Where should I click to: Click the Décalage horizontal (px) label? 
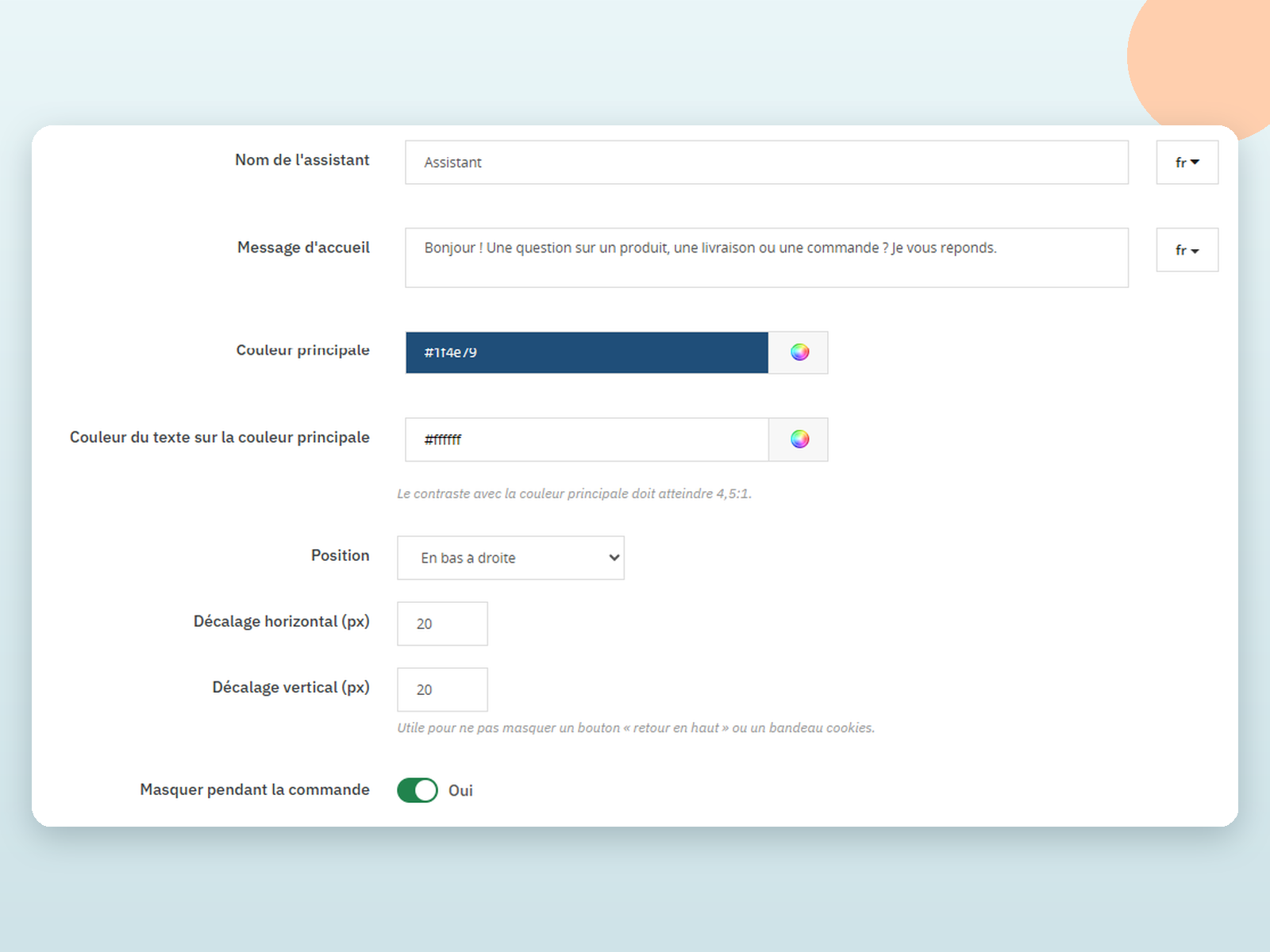click(x=282, y=621)
